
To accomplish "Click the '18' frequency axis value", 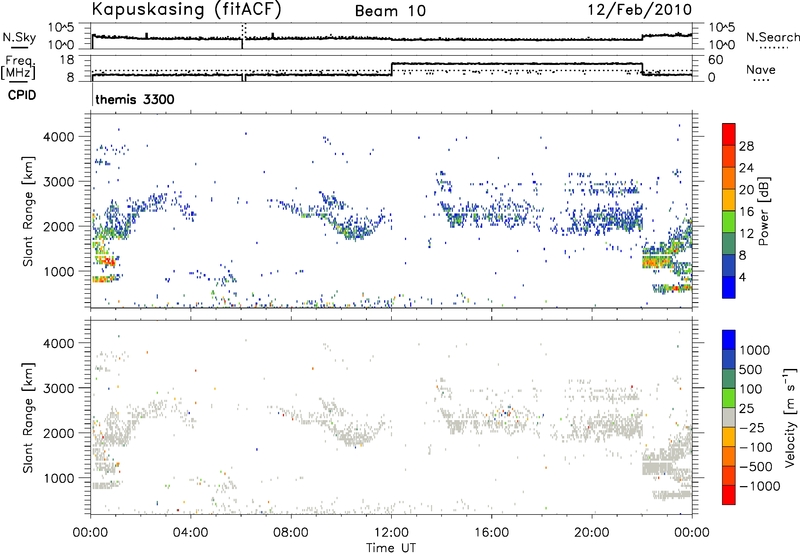I will coord(67,60).
